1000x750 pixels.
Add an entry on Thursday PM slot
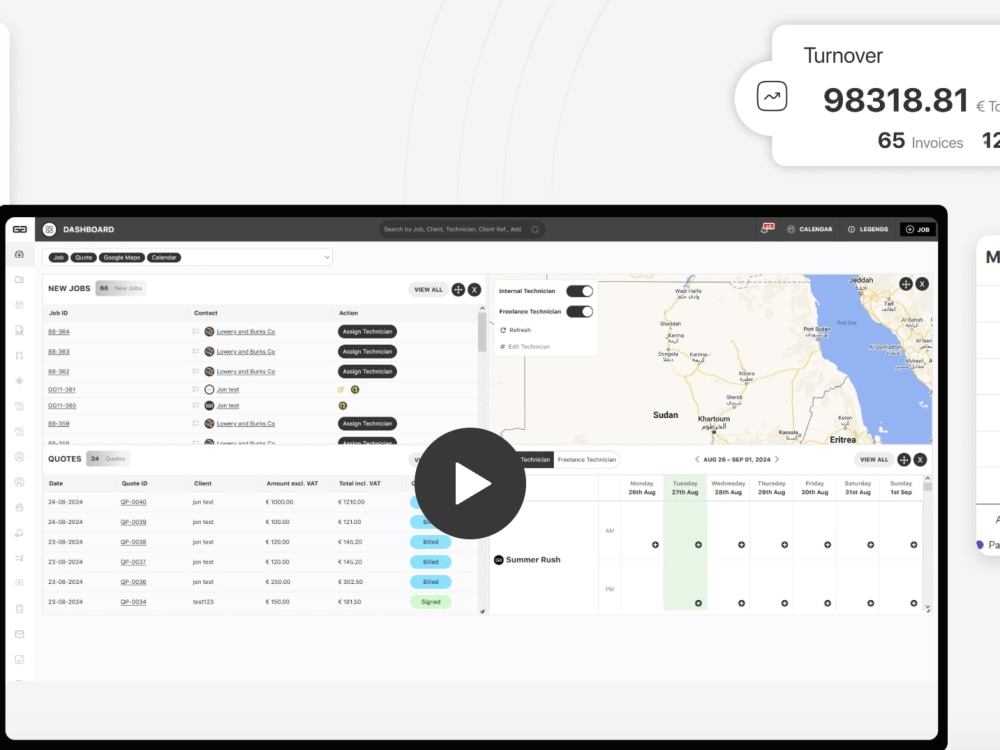784,603
